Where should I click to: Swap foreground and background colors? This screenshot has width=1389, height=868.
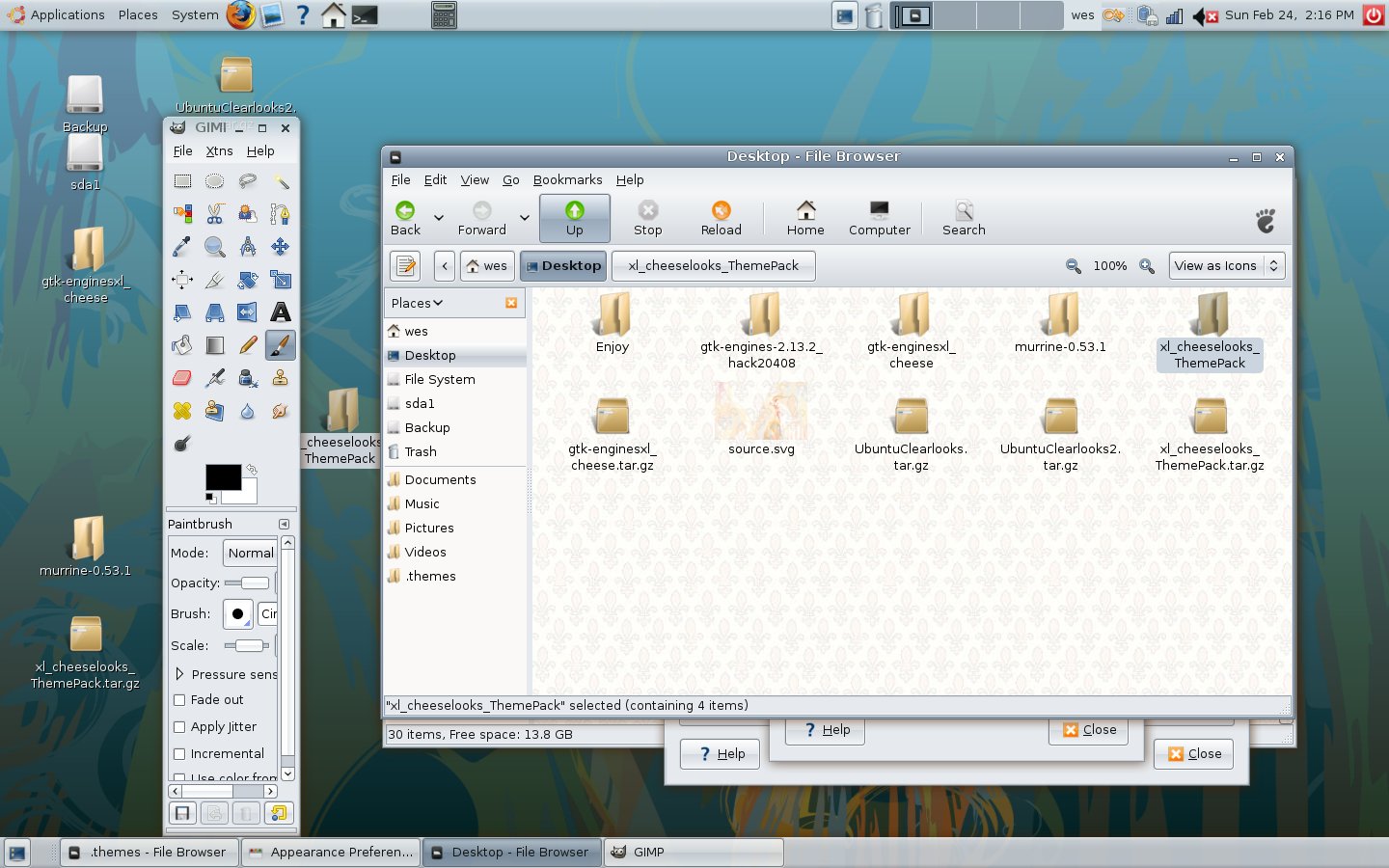point(252,470)
